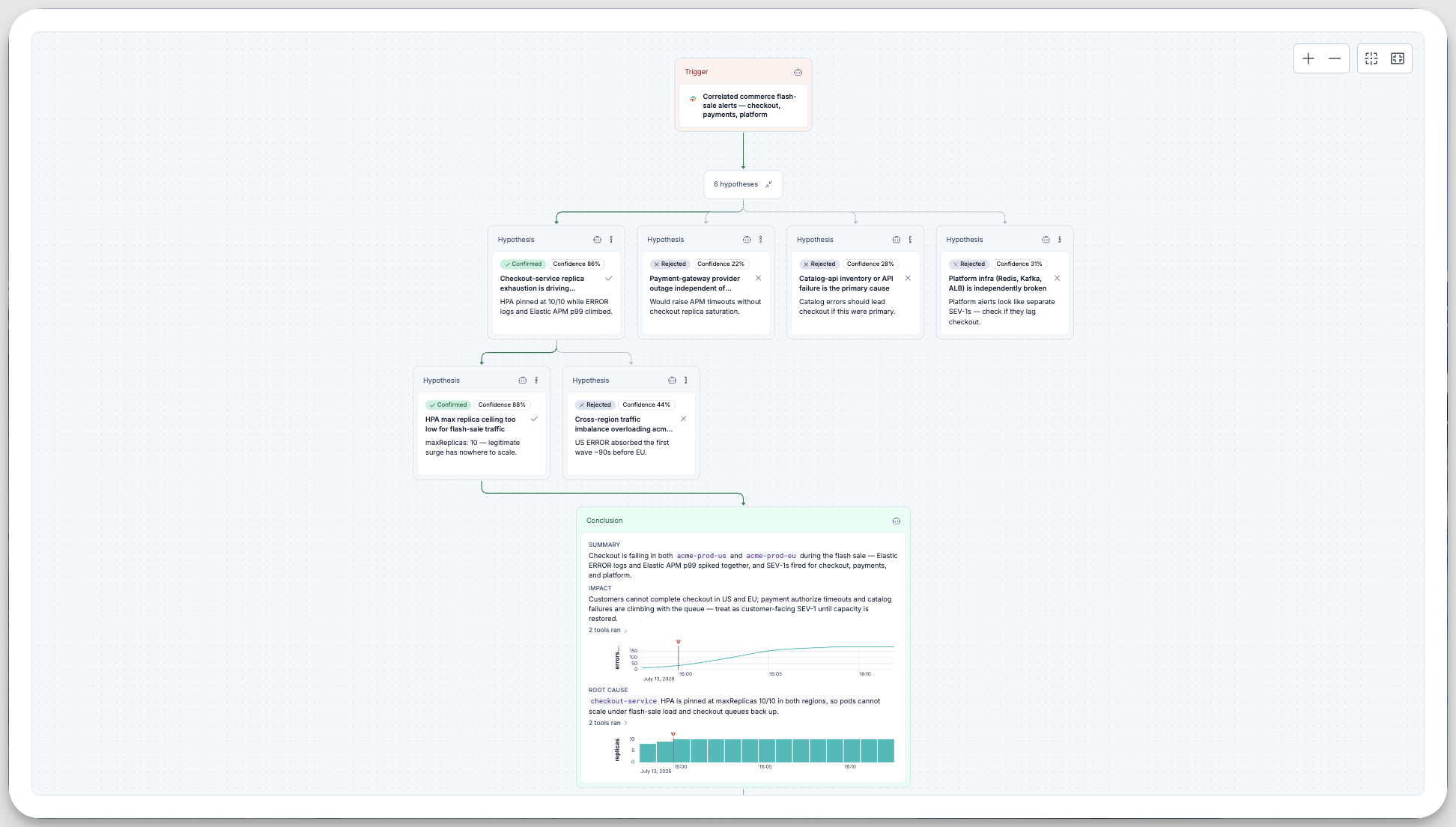Click the Confirmed badge with Confidence 86%
The image size is (1456, 827).
tap(523, 264)
